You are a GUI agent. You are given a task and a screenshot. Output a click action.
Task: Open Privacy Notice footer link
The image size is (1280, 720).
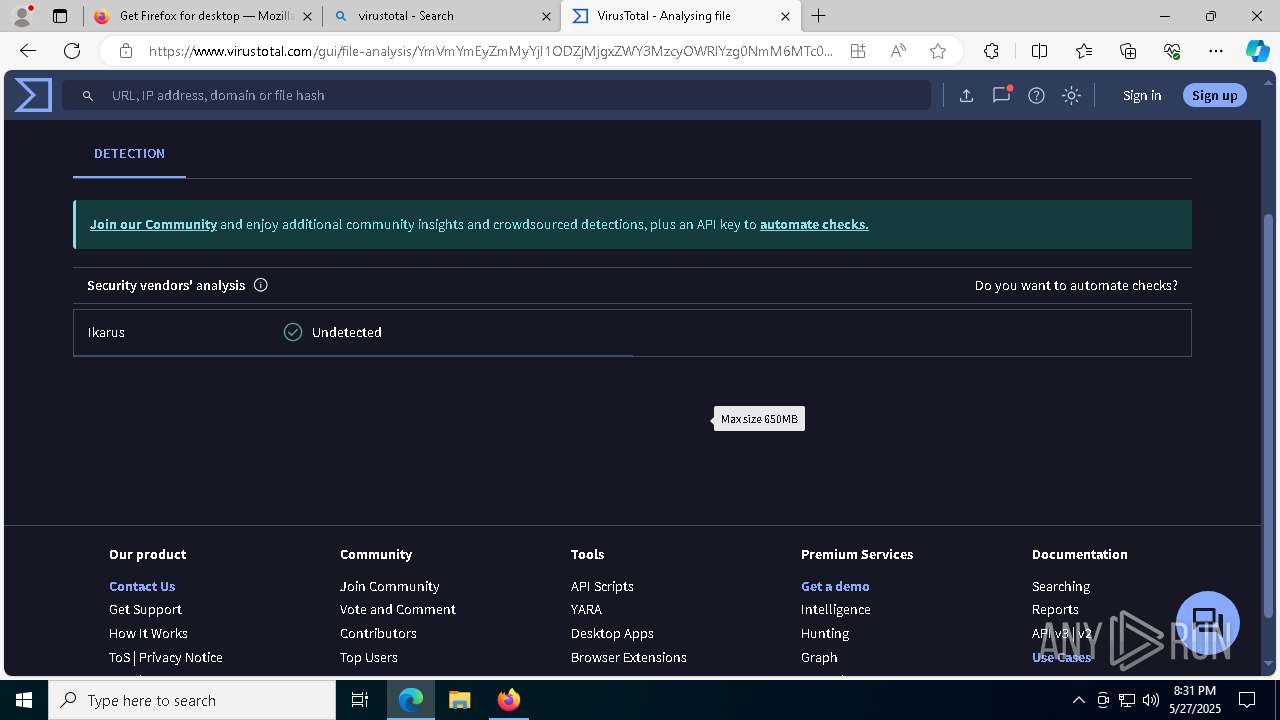(x=181, y=657)
